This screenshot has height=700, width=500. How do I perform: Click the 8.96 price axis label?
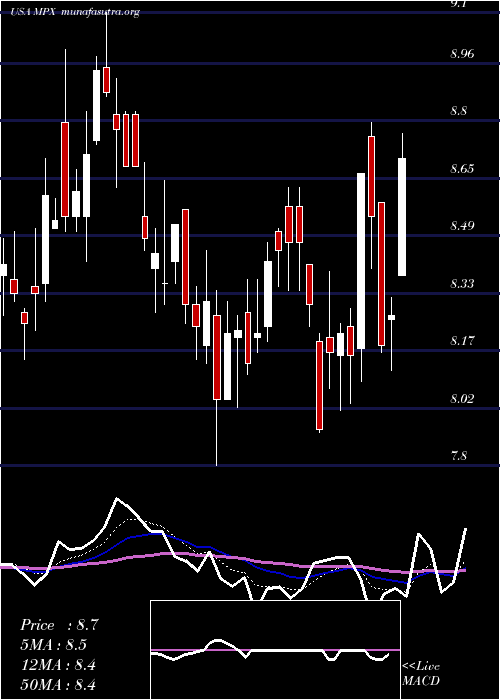point(462,54)
